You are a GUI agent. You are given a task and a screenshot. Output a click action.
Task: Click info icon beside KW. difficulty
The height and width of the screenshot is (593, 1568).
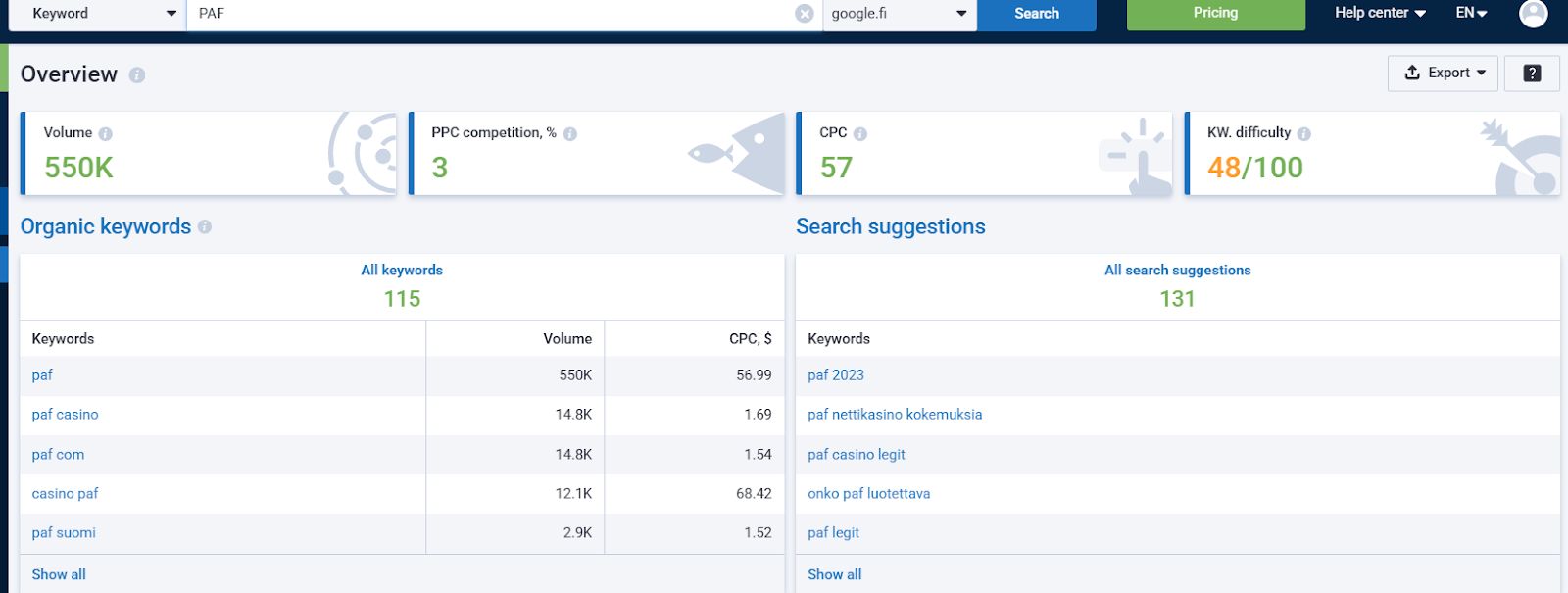1304,134
